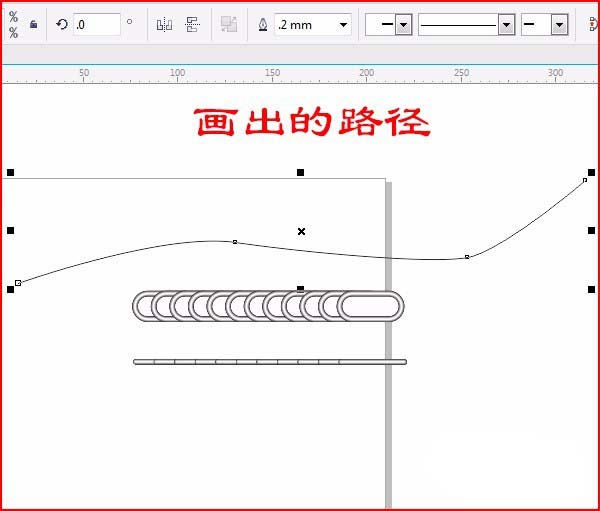Toggle the lock ratio padlock icon
The image size is (600, 511).
34,24
